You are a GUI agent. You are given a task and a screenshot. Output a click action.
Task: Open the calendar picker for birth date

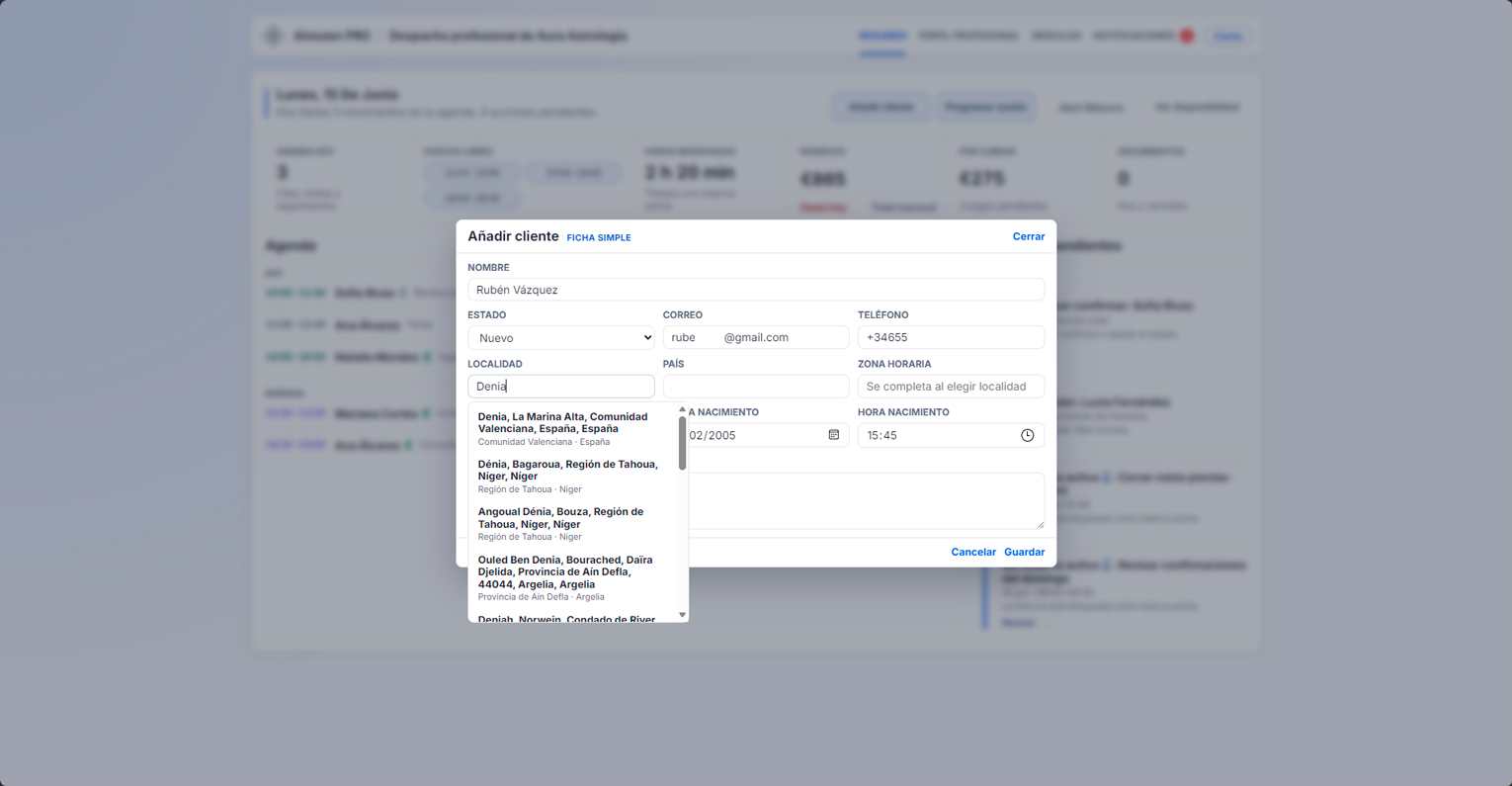833,435
